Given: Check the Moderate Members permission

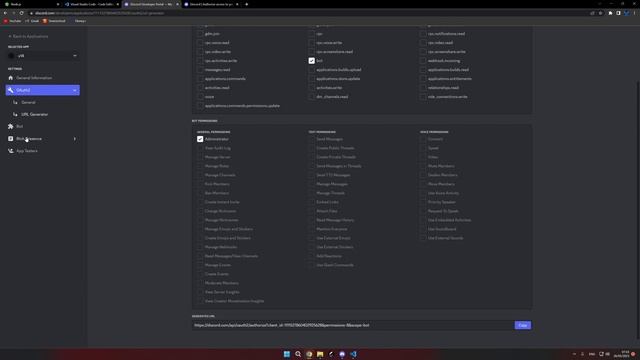Looking at the screenshot, I should point(200,283).
